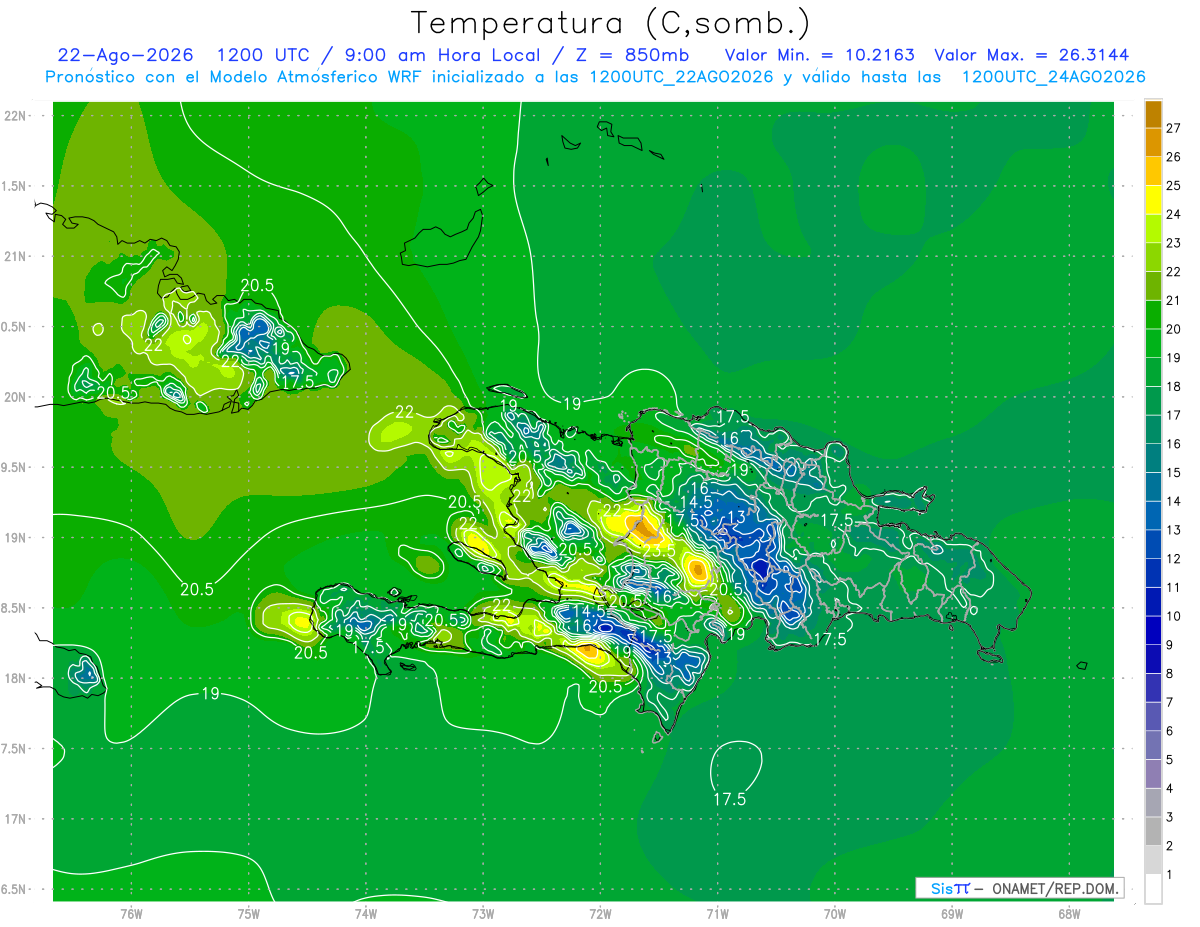Click the '23.5' contour label on the map
Image resolution: width=1200 pixels, height=927 pixels.
[658, 550]
